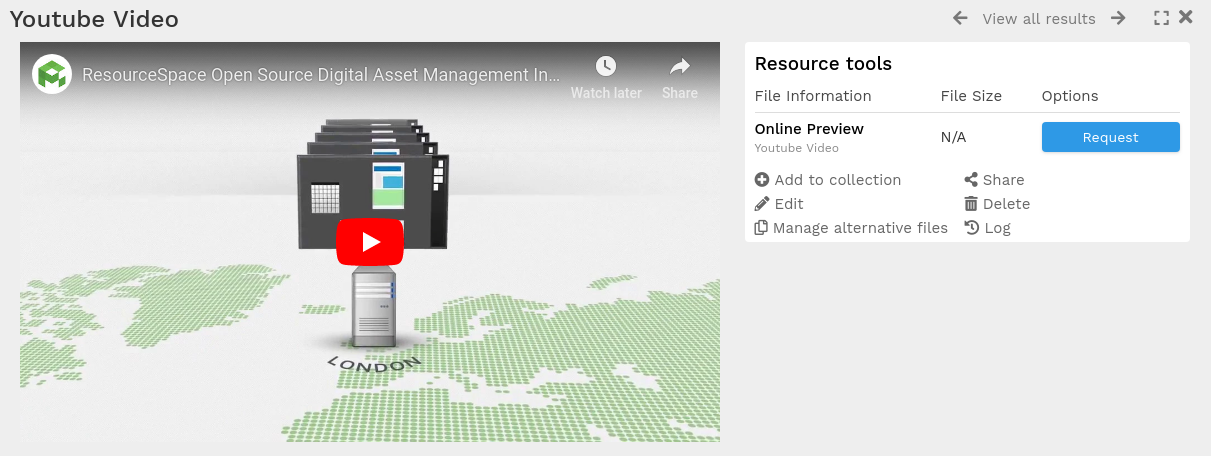1211x456 pixels.
Task: Click the Resource tools heading
Action: click(823, 64)
